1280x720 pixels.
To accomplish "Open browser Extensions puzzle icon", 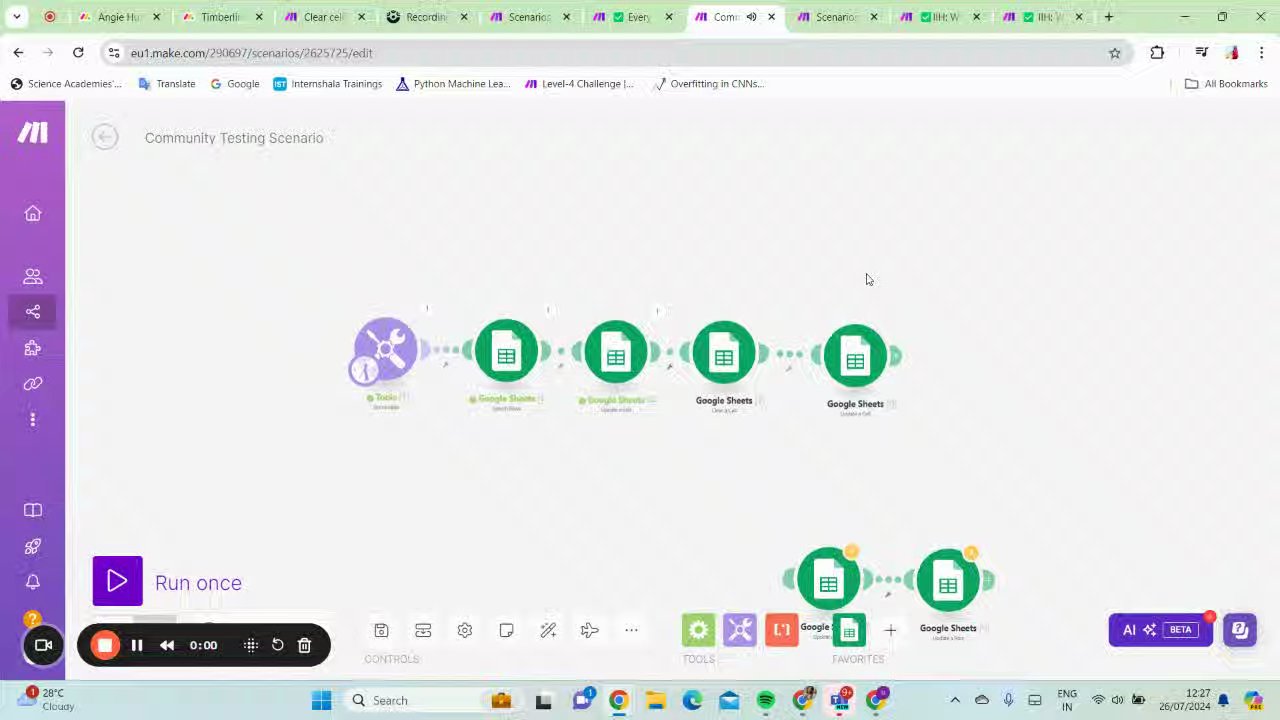I will pyautogui.click(x=1157, y=53).
